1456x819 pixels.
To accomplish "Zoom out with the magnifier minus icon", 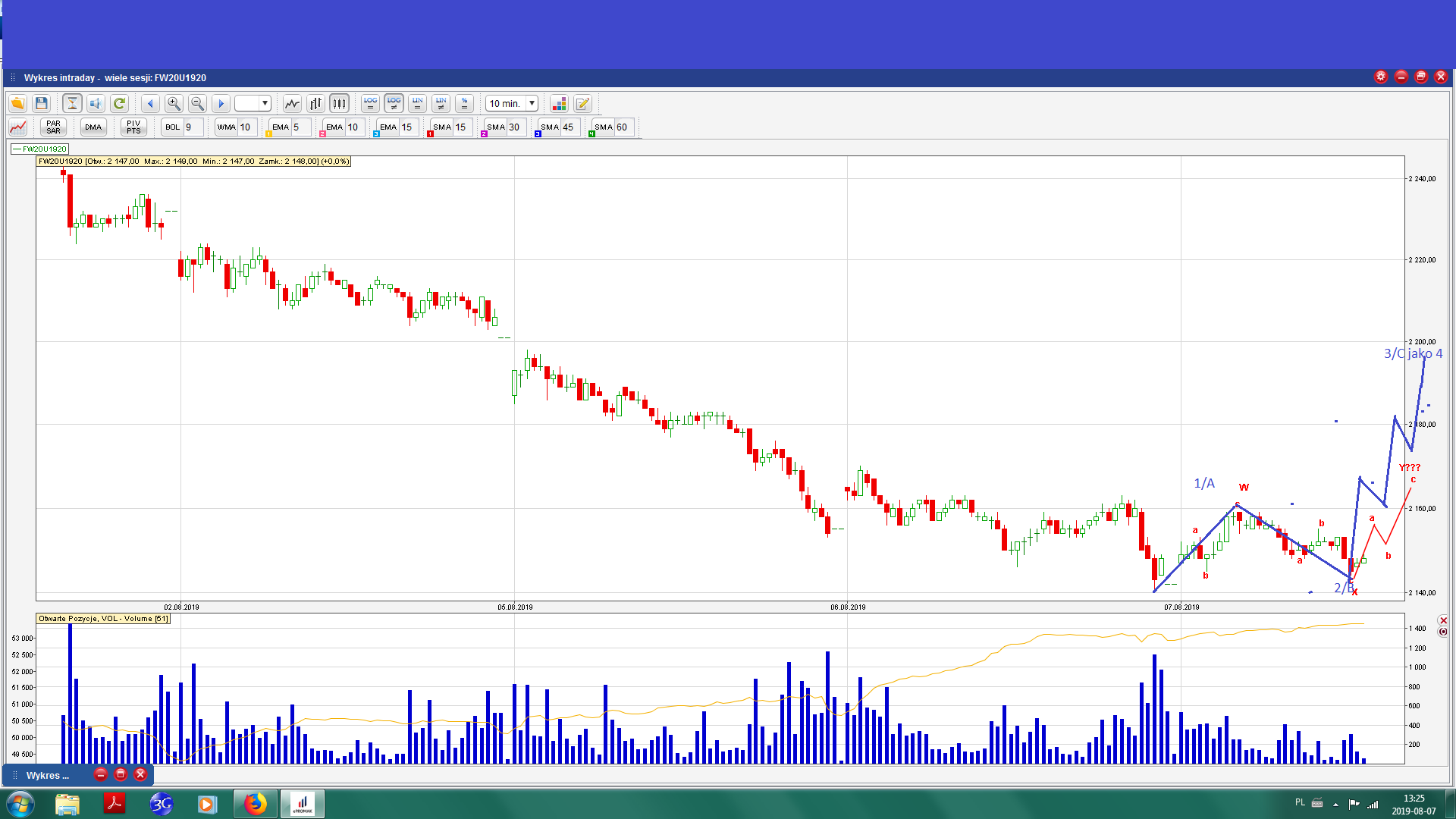I will pyautogui.click(x=197, y=103).
